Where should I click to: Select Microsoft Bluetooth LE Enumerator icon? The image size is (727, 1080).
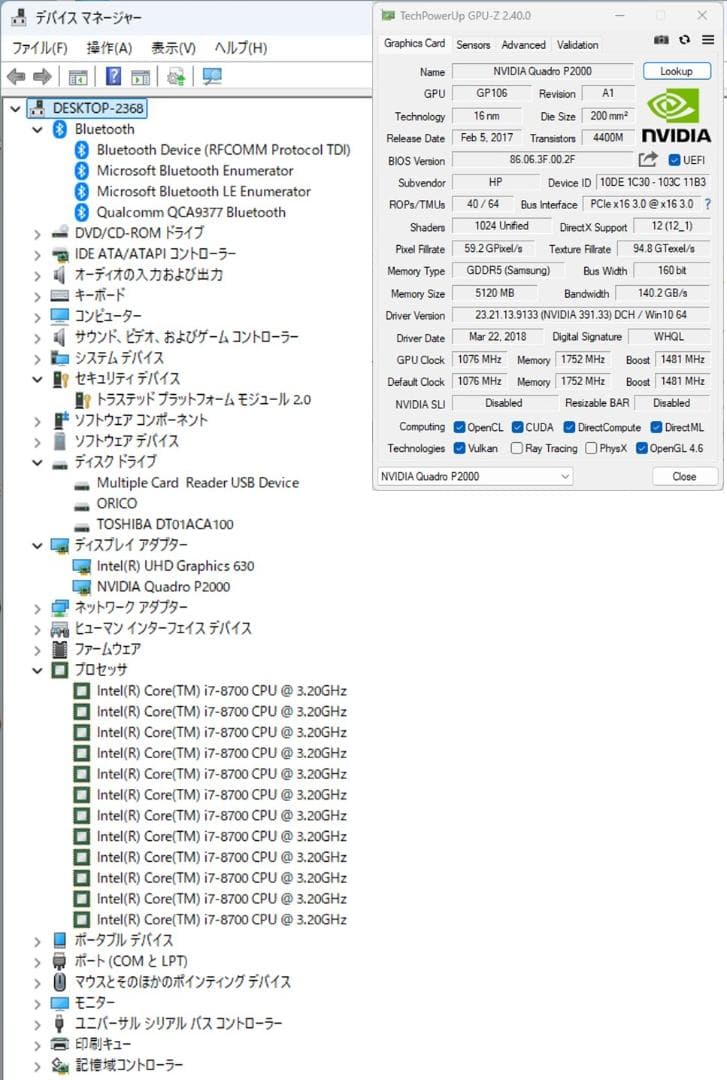[x=82, y=191]
